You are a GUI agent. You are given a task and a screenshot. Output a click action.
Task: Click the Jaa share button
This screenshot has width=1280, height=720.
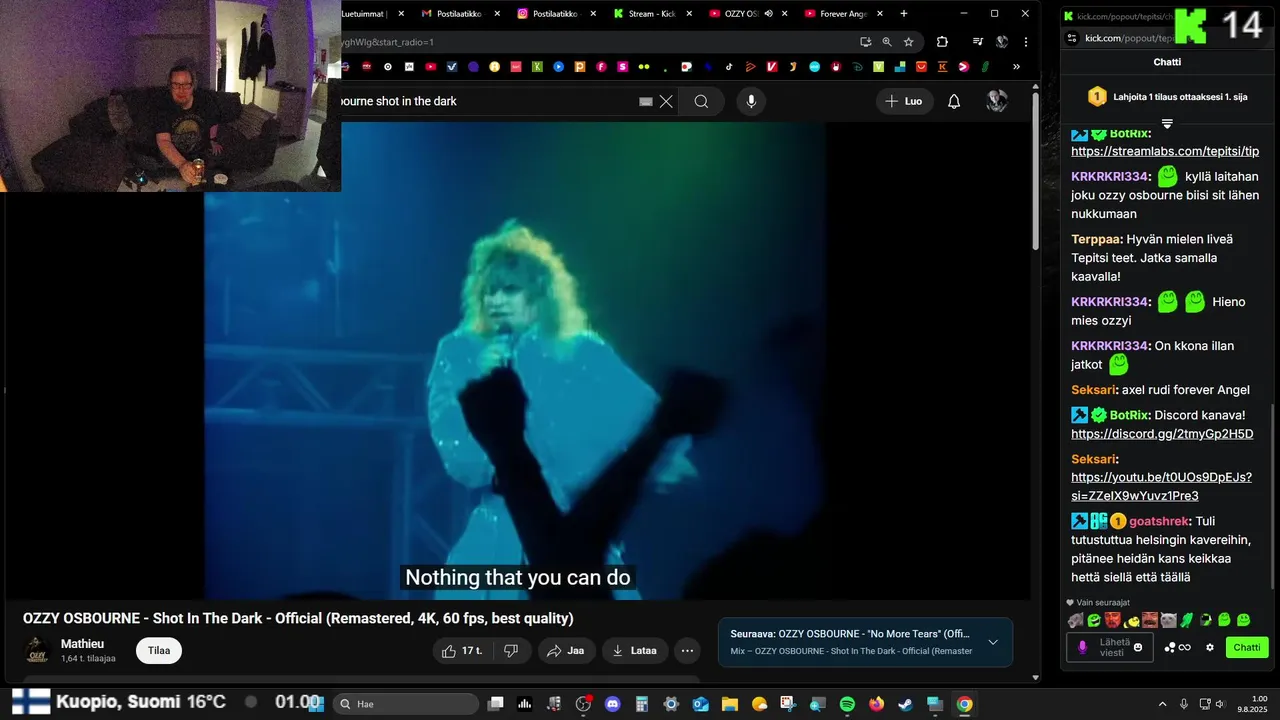566,651
